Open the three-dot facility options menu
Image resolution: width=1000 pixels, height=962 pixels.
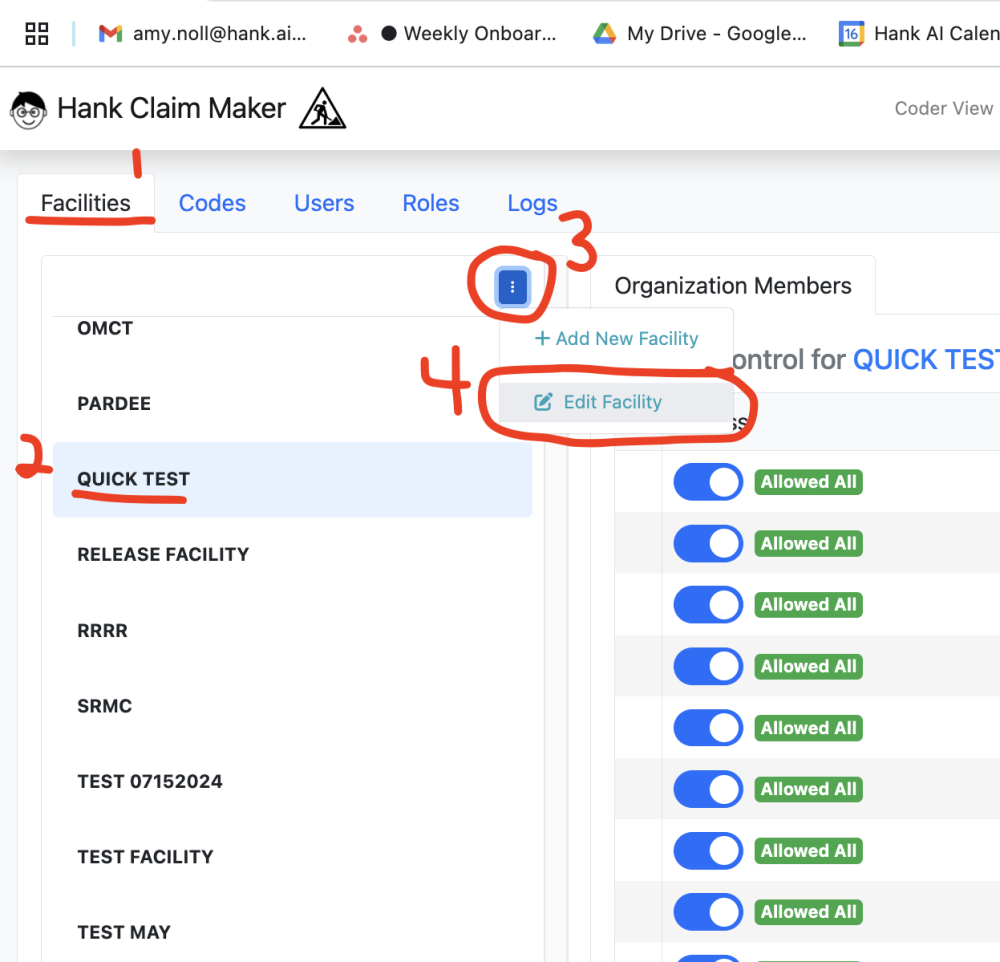click(x=512, y=287)
